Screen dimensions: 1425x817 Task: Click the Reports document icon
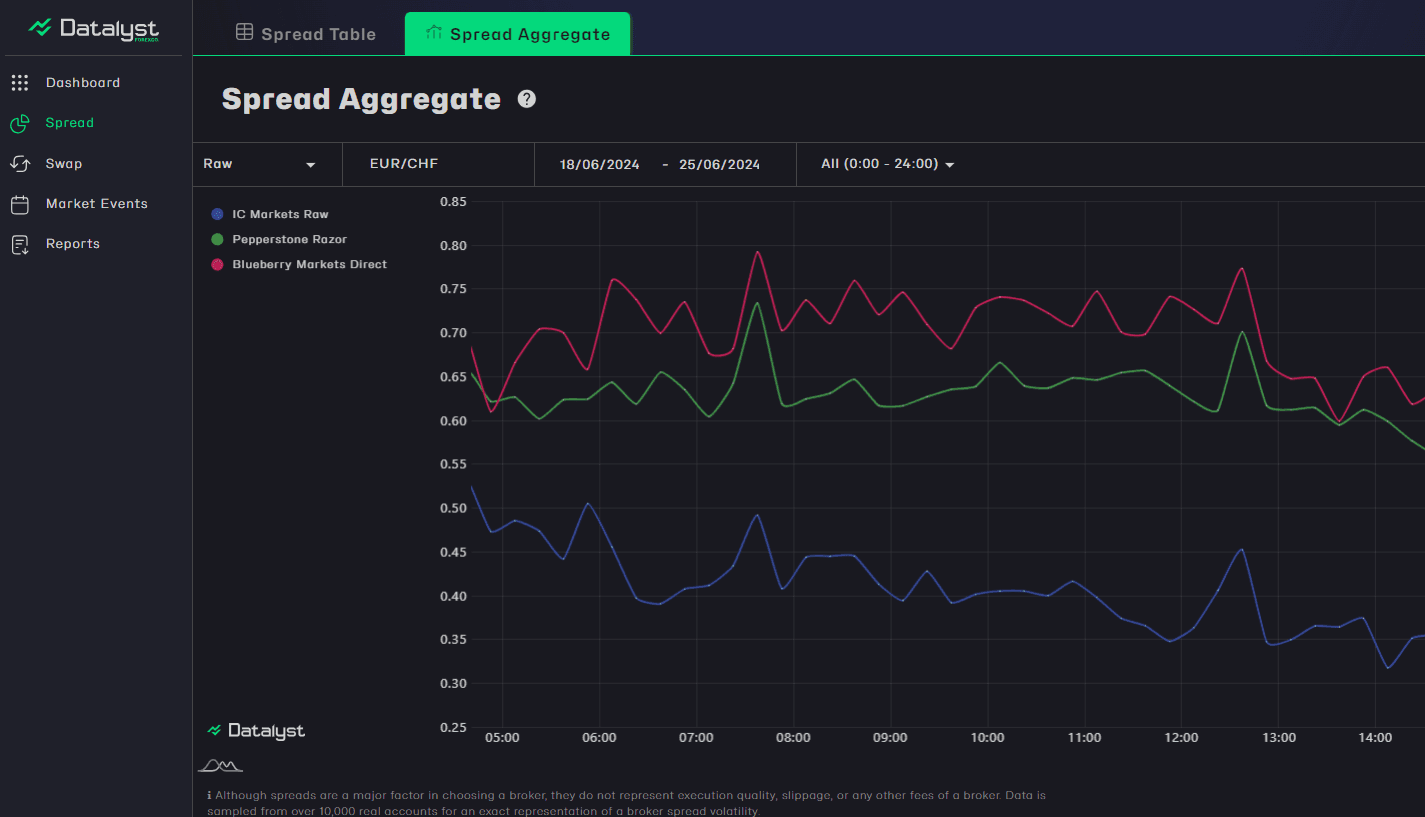click(x=20, y=244)
